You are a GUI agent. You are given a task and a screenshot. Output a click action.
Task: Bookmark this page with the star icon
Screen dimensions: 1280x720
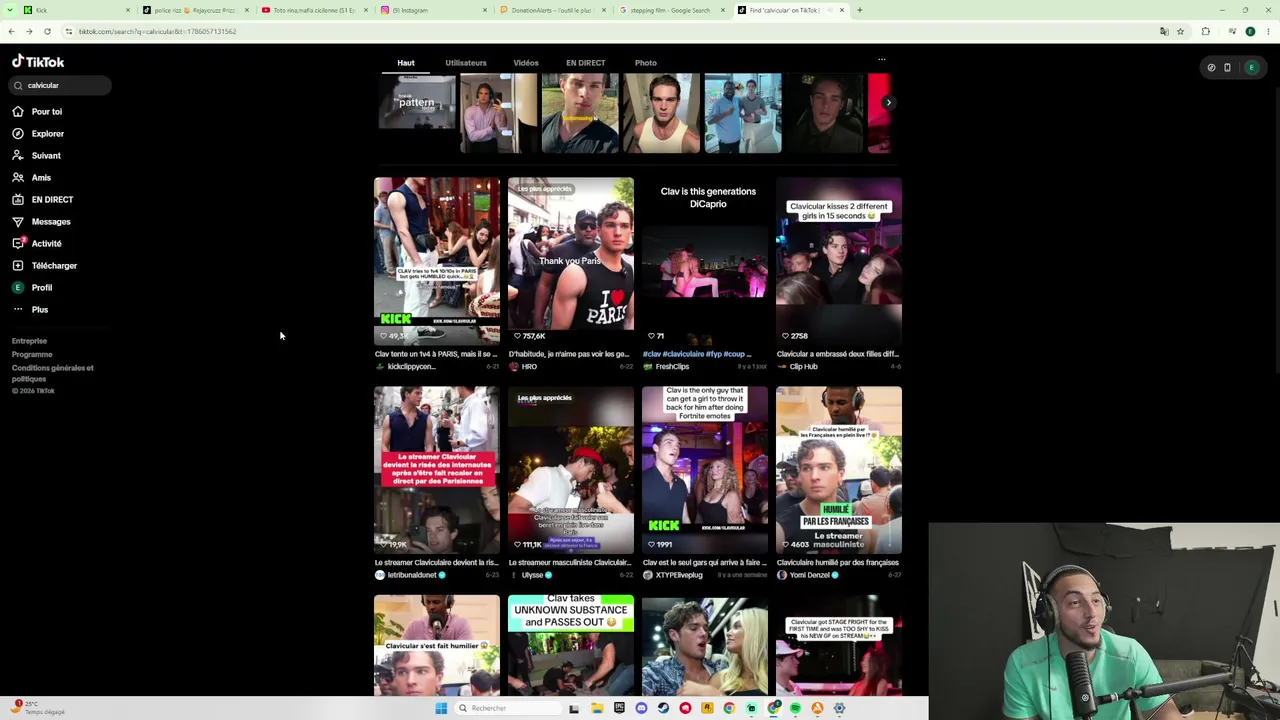(x=1180, y=31)
